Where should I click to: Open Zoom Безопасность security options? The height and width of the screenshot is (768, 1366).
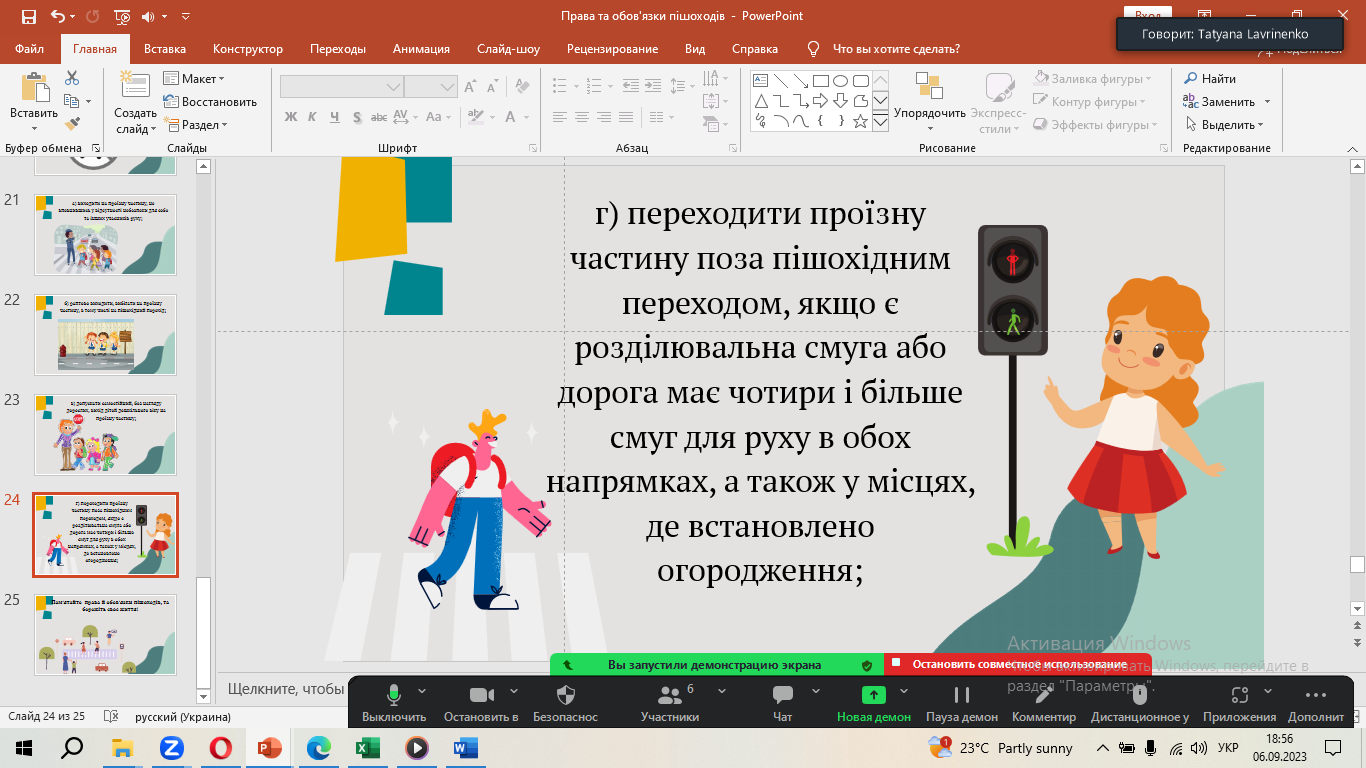tap(565, 703)
